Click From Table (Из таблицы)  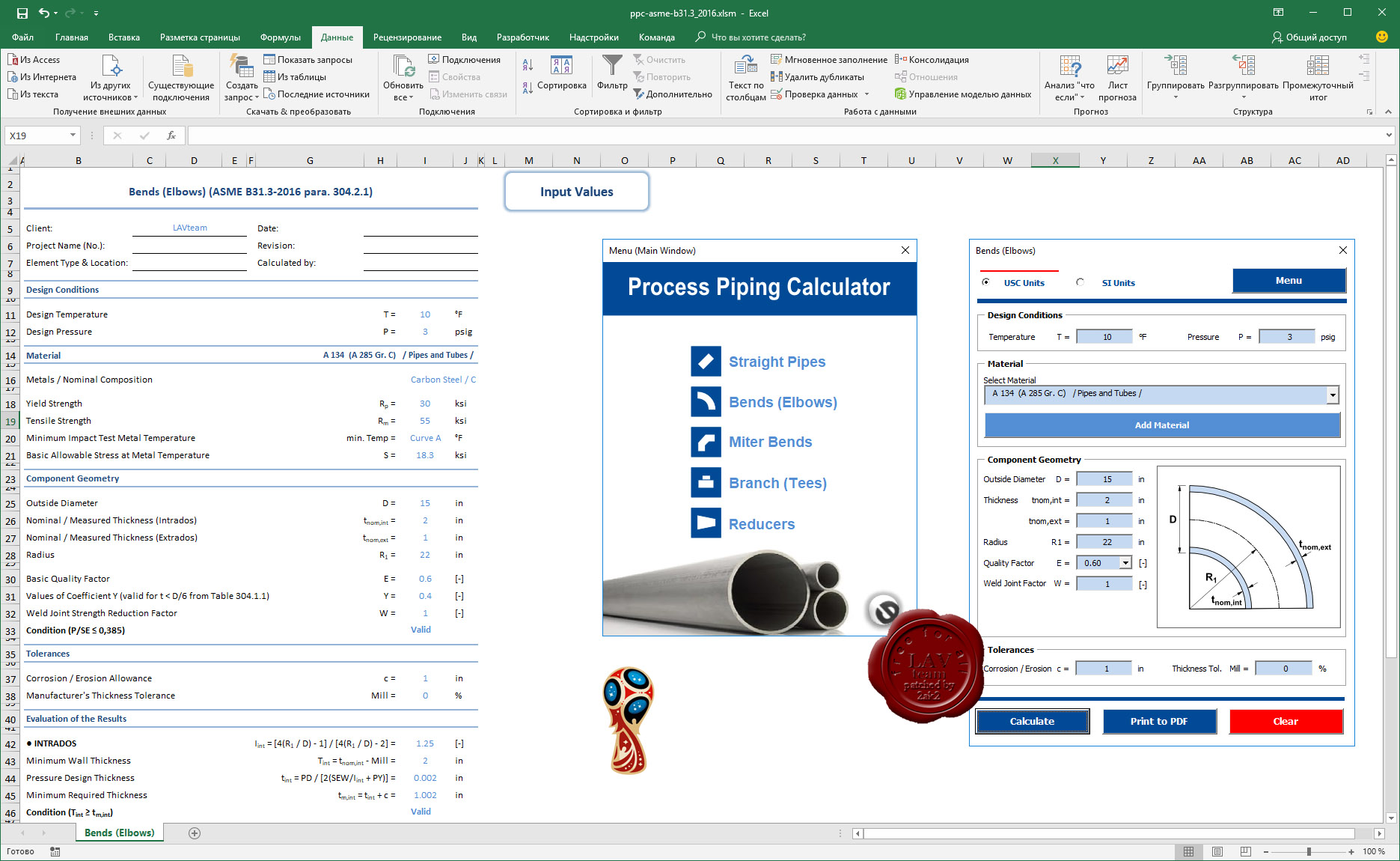tap(295, 77)
